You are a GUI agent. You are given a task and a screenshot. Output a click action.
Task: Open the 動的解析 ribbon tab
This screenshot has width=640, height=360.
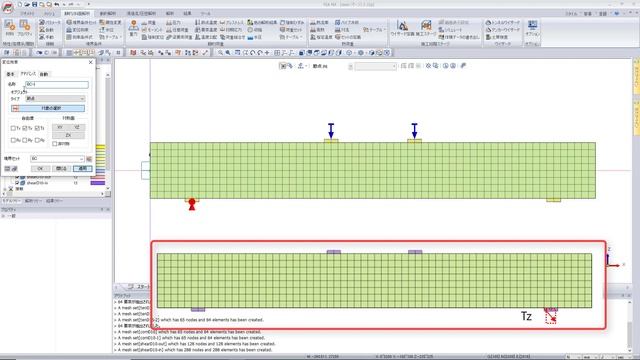(x=108, y=13)
